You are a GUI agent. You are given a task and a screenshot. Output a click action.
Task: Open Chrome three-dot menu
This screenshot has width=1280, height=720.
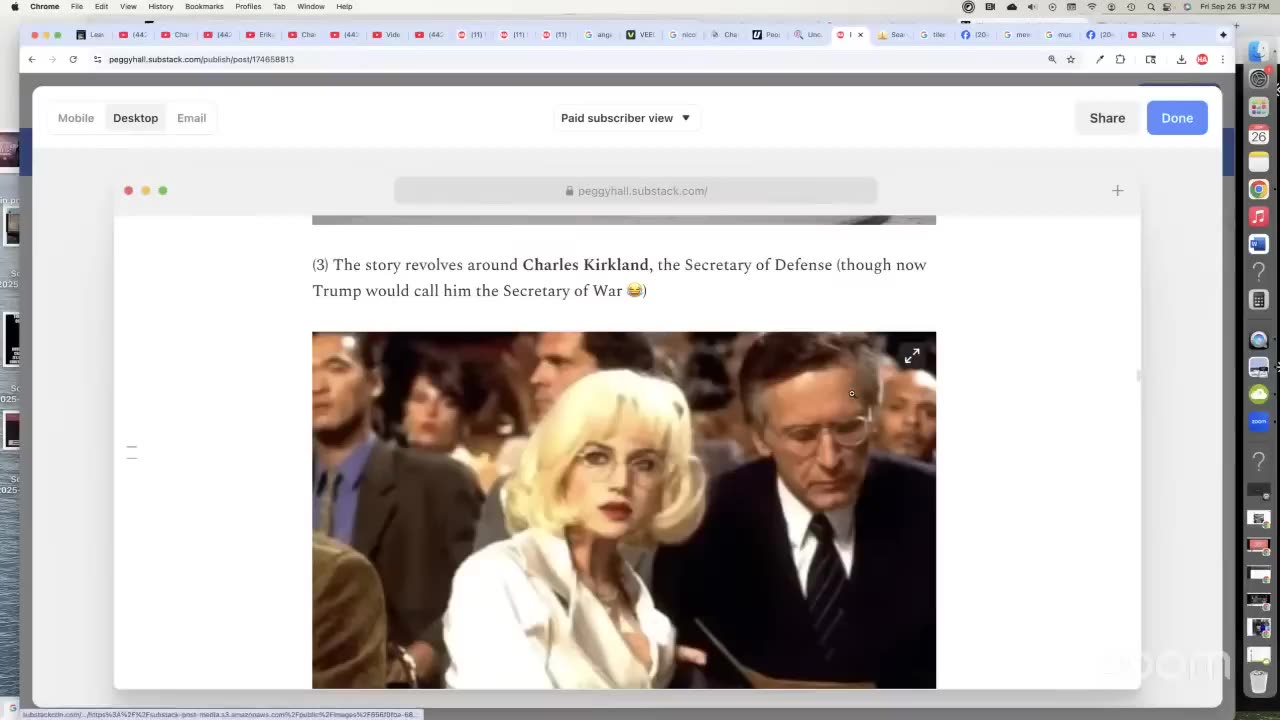[x=1222, y=59]
